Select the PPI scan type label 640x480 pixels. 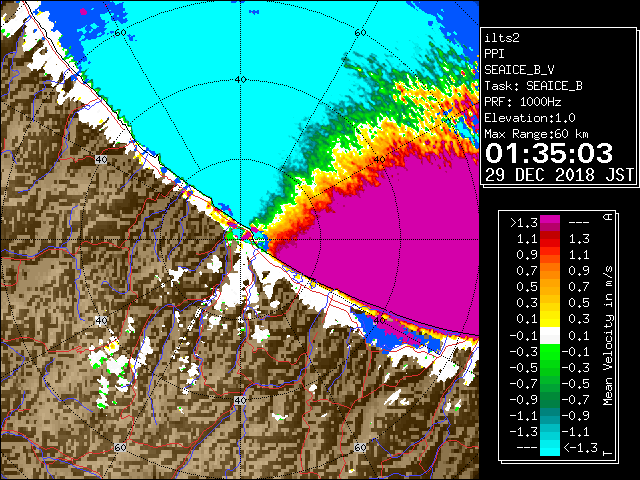(494, 54)
